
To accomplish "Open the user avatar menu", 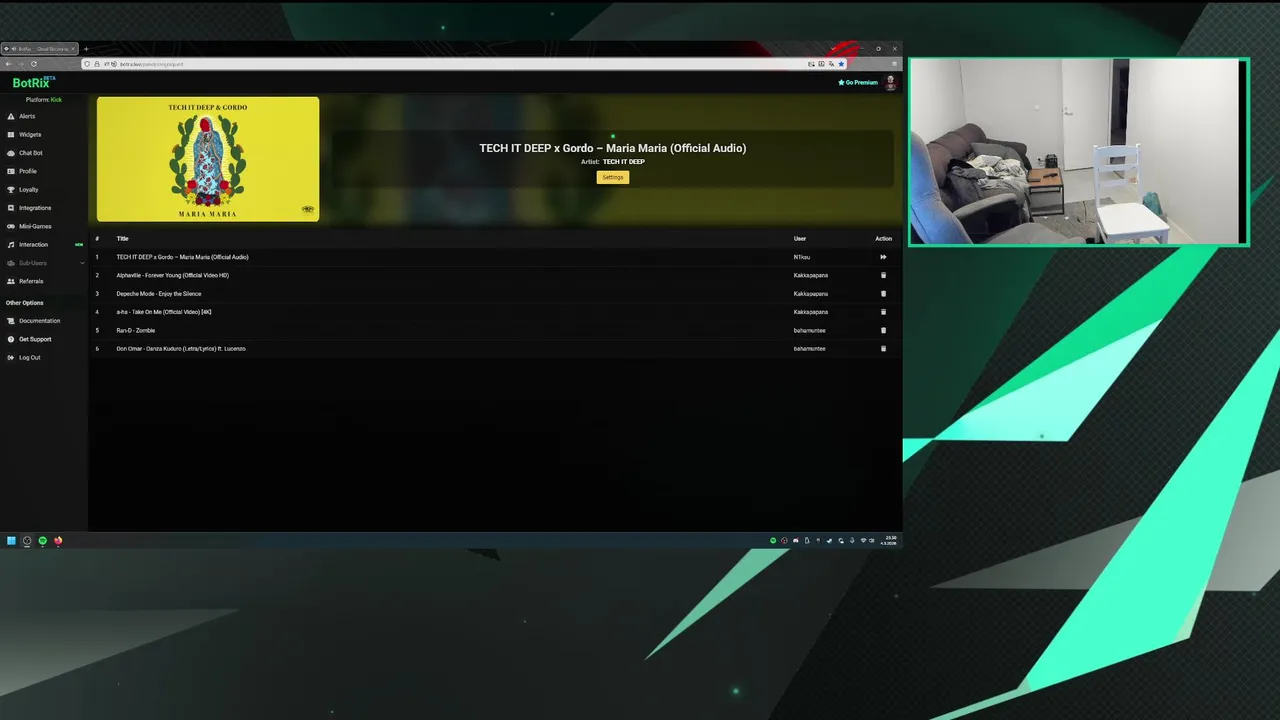I will coord(890,83).
